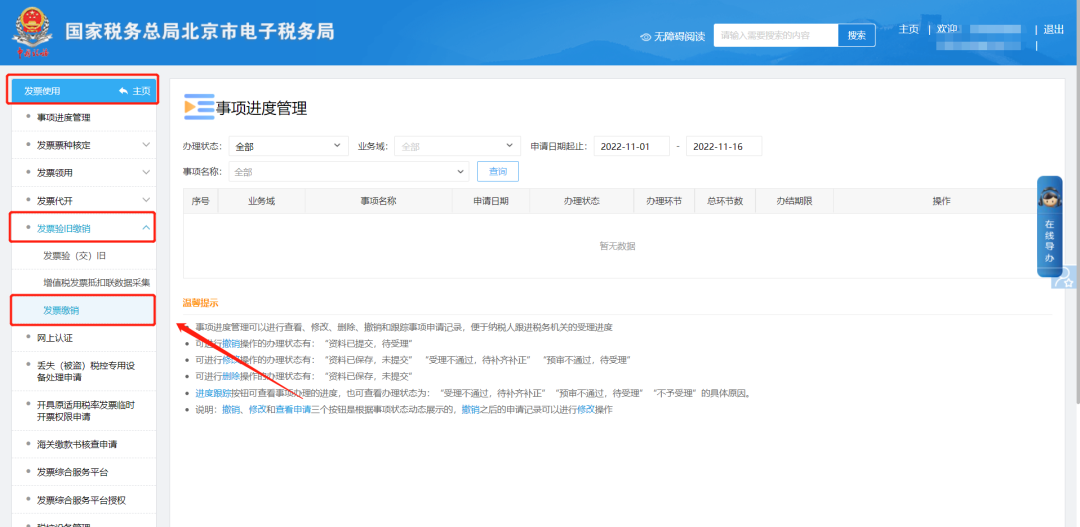The image size is (1080, 527).
Task: Click the 搜索 button in header
Action: pyautogui.click(x=857, y=35)
